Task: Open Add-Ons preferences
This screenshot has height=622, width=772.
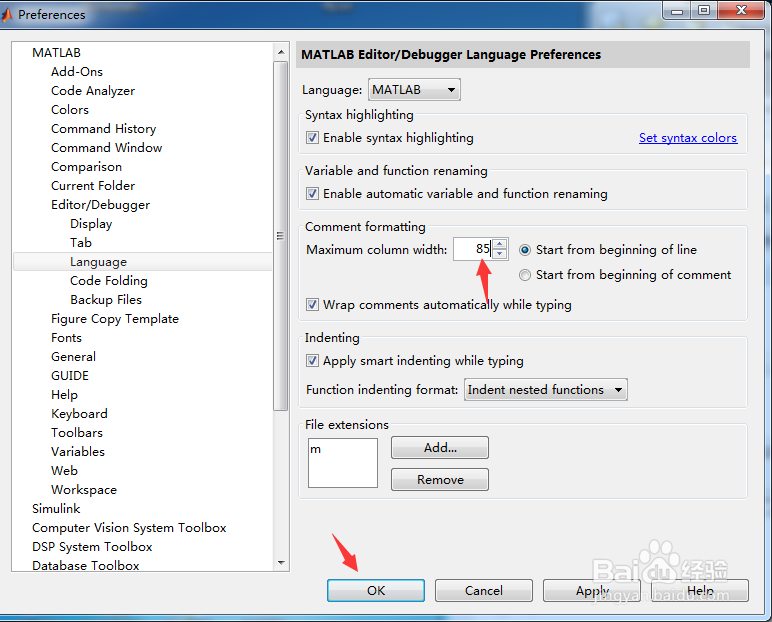Action: click(77, 72)
